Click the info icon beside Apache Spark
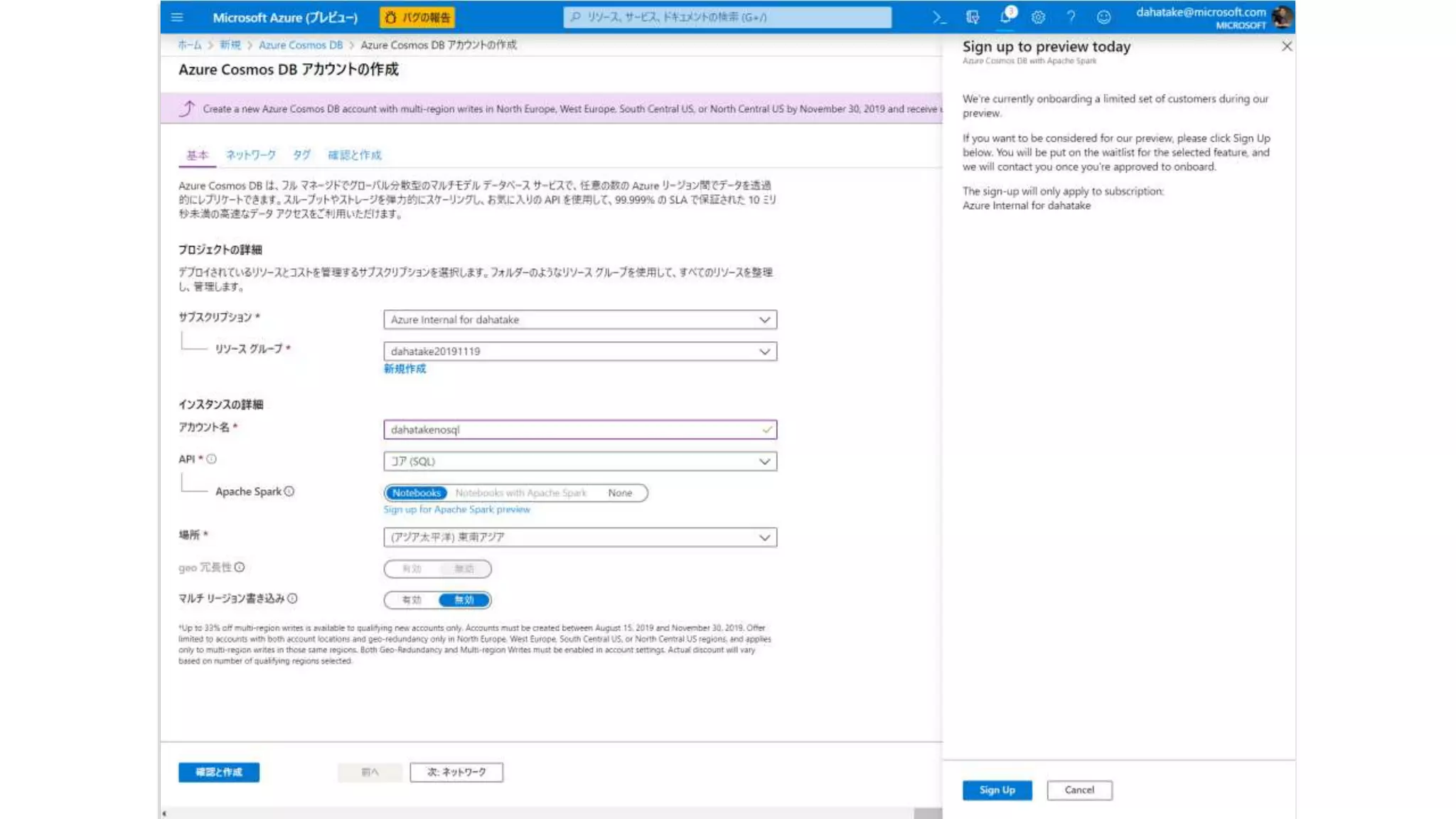The width and height of the screenshot is (1456, 819). tap(289, 491)
